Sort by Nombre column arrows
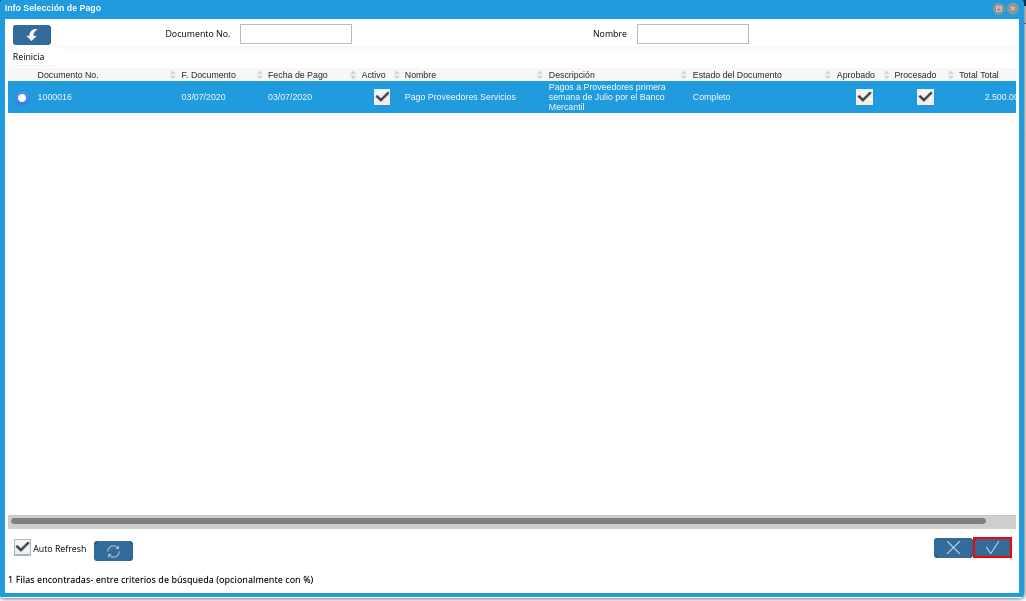The width and height of the screenshot is (1026, 601). [540, 75]
